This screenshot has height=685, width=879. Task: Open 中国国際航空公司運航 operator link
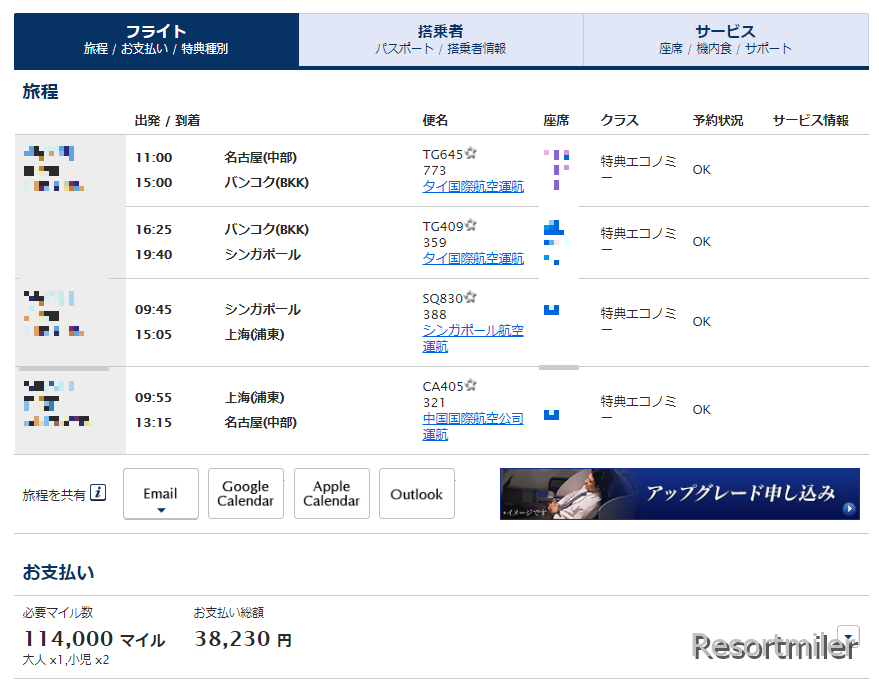472,426
